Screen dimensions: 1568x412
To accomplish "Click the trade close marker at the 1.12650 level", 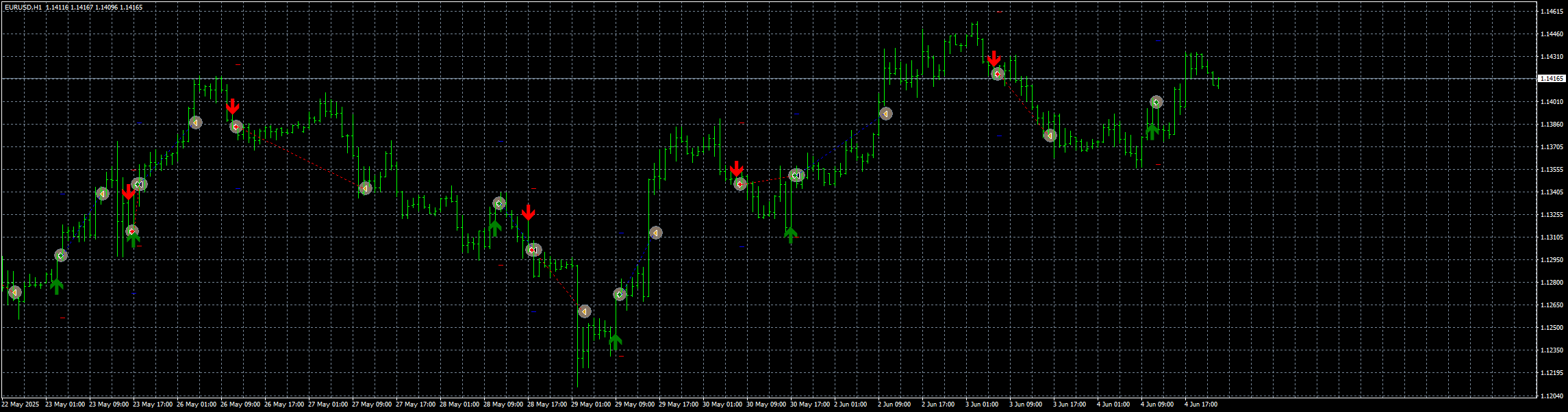I will (584, 311).
